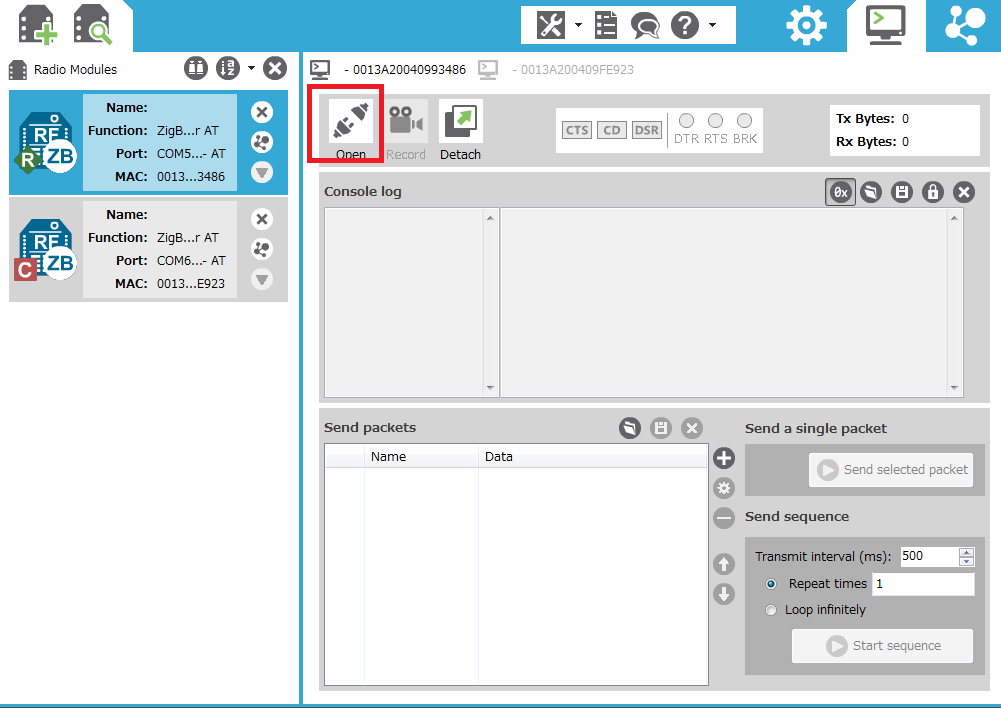
Task: Click the Transmit interval input field
Action: tap(930, 556)
